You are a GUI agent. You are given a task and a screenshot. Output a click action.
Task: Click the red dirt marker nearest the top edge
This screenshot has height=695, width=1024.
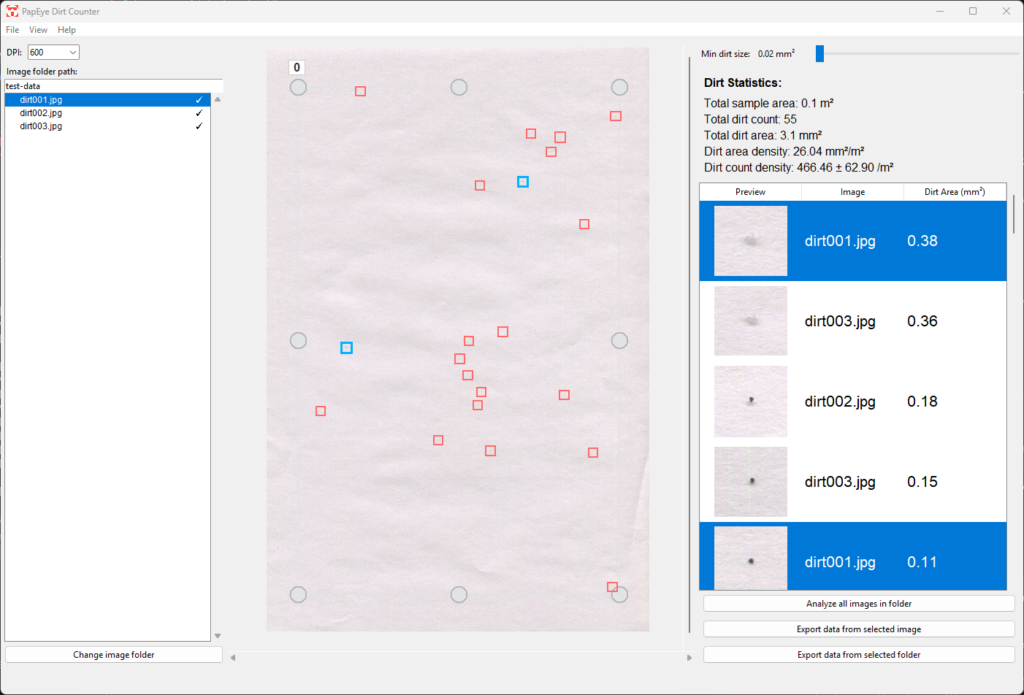point(361,90)
